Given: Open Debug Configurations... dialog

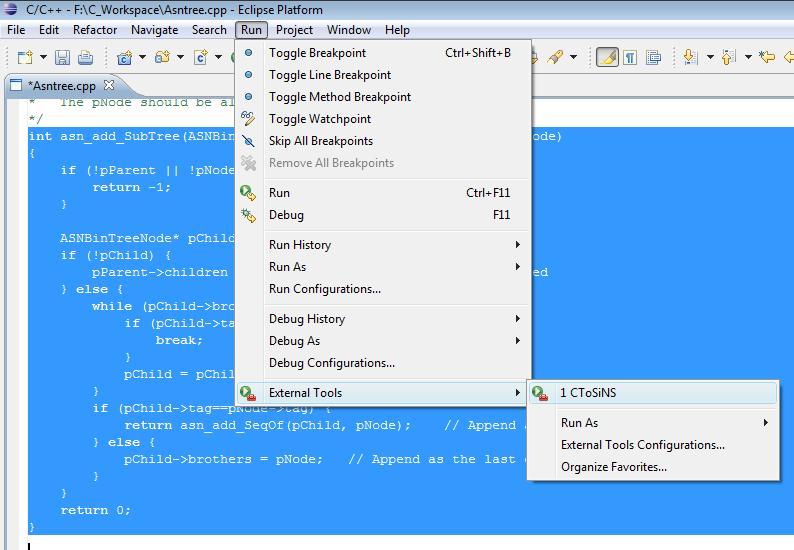Looking at the screenshot, I should (383, 363).
